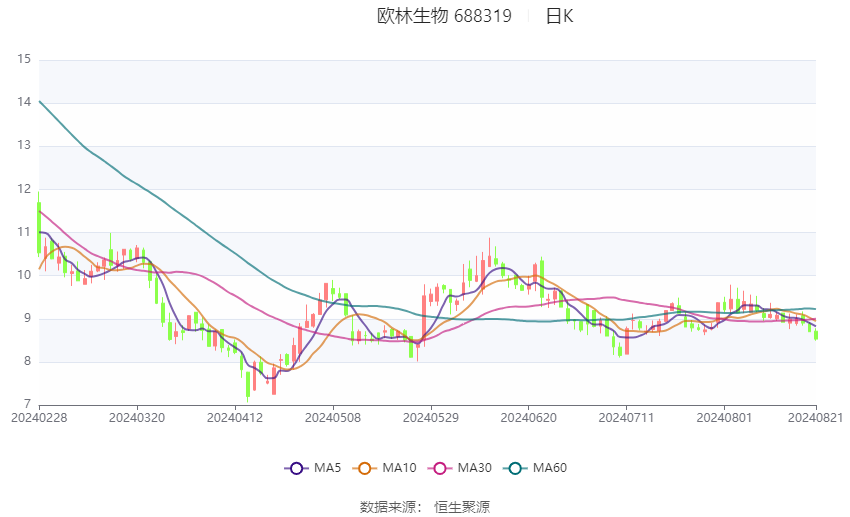
Task: Select the 20240711 x-axis date label
Action: pos(627,418)
